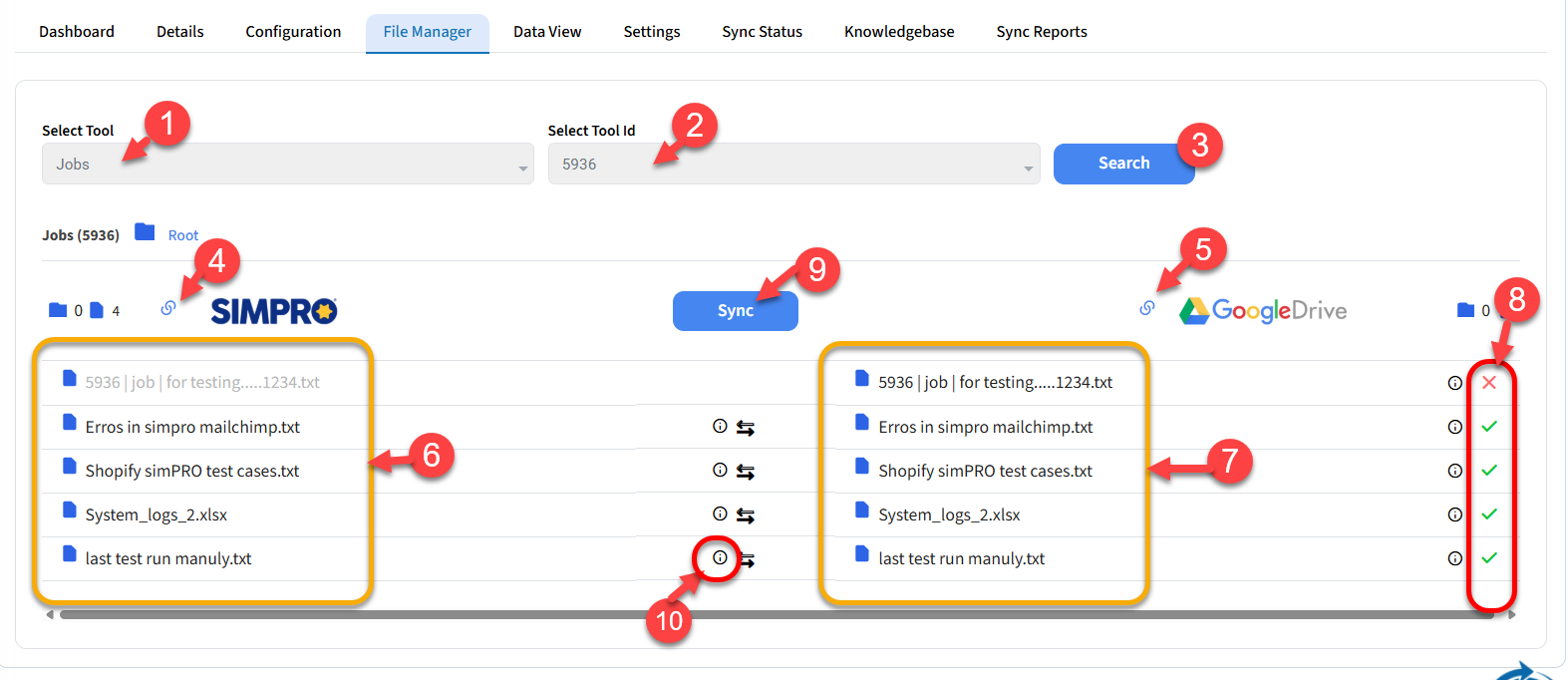This screenshot has width=1568, height=680.
Task: Click red X status on 5936 job file
Action: click(1489, 383)
